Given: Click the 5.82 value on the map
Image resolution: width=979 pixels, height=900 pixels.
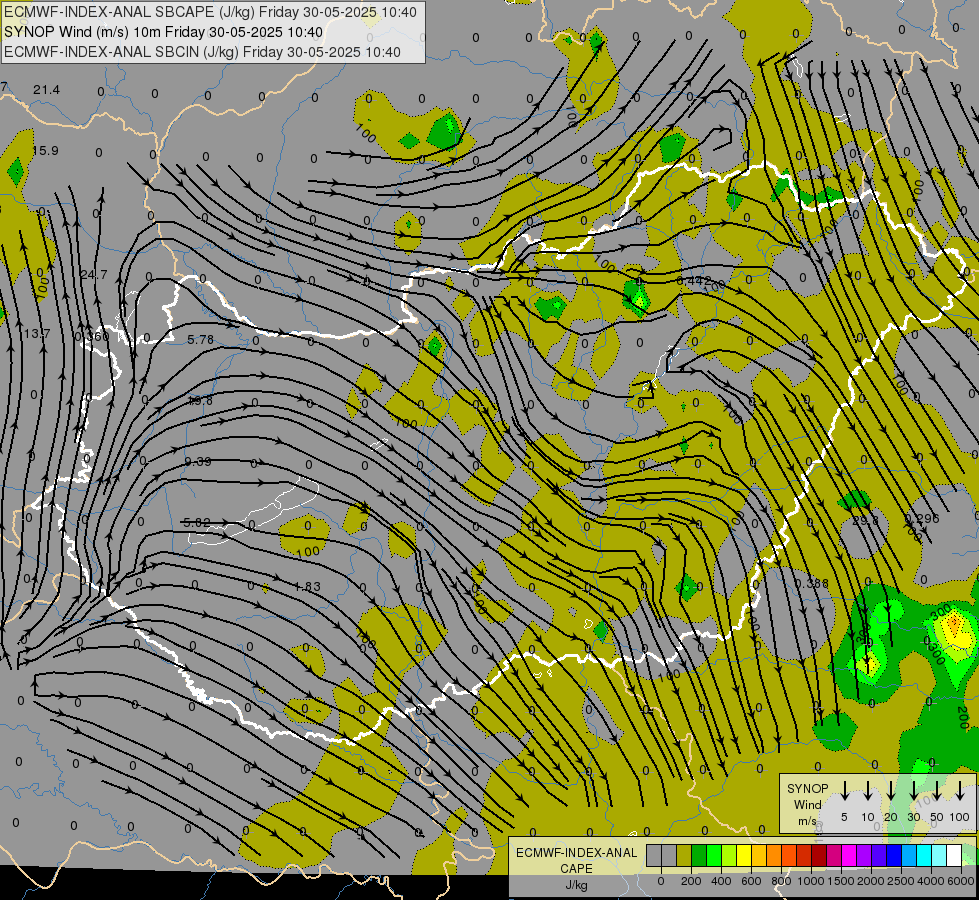Looking at the screenshot, I should 197,522.
